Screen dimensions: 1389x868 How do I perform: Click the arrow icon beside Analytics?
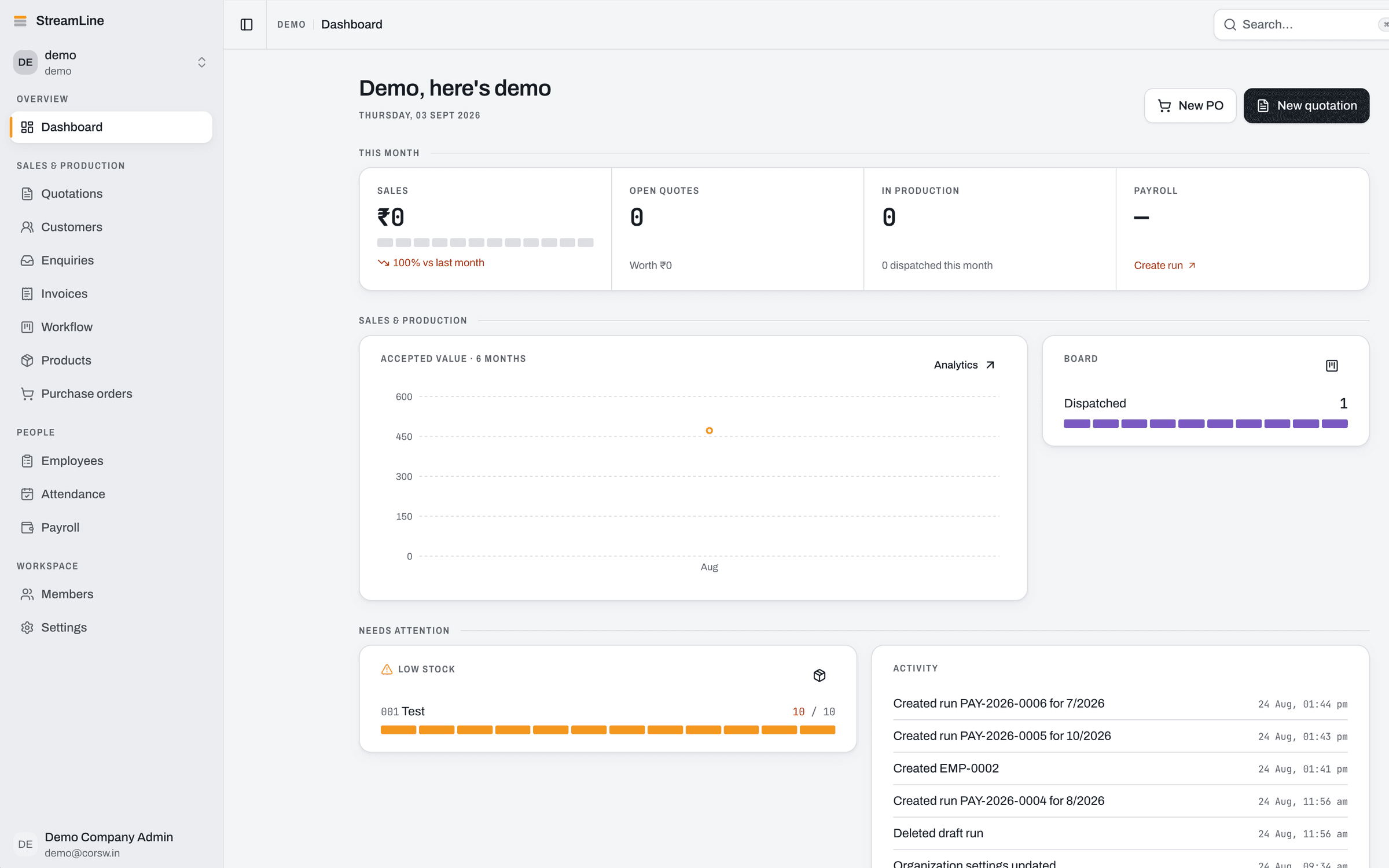click(990, 365)
